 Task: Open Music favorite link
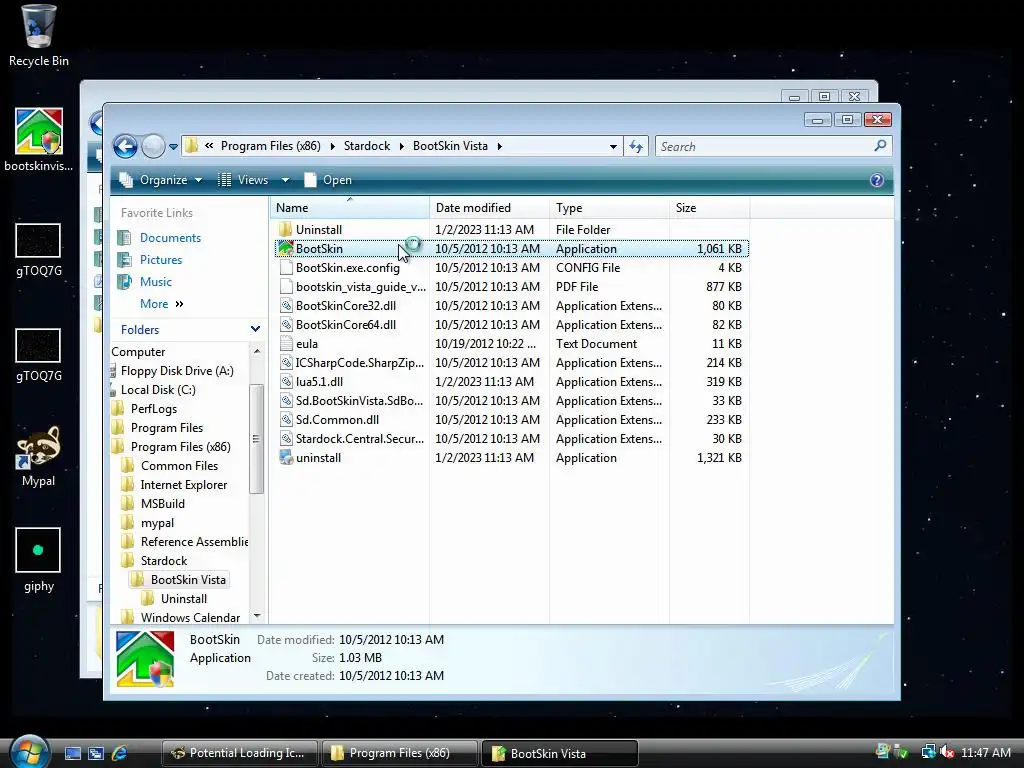tap(155, 282)
